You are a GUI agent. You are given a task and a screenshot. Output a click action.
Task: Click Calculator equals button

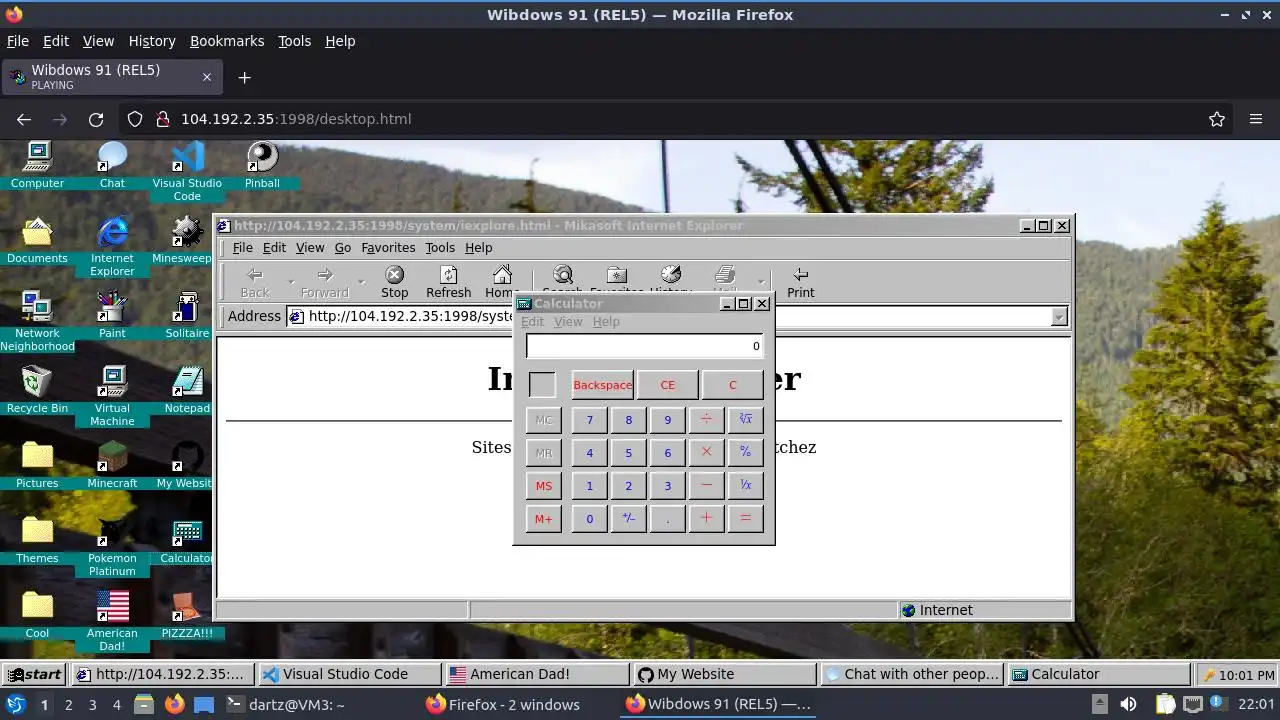pos(745,519)
